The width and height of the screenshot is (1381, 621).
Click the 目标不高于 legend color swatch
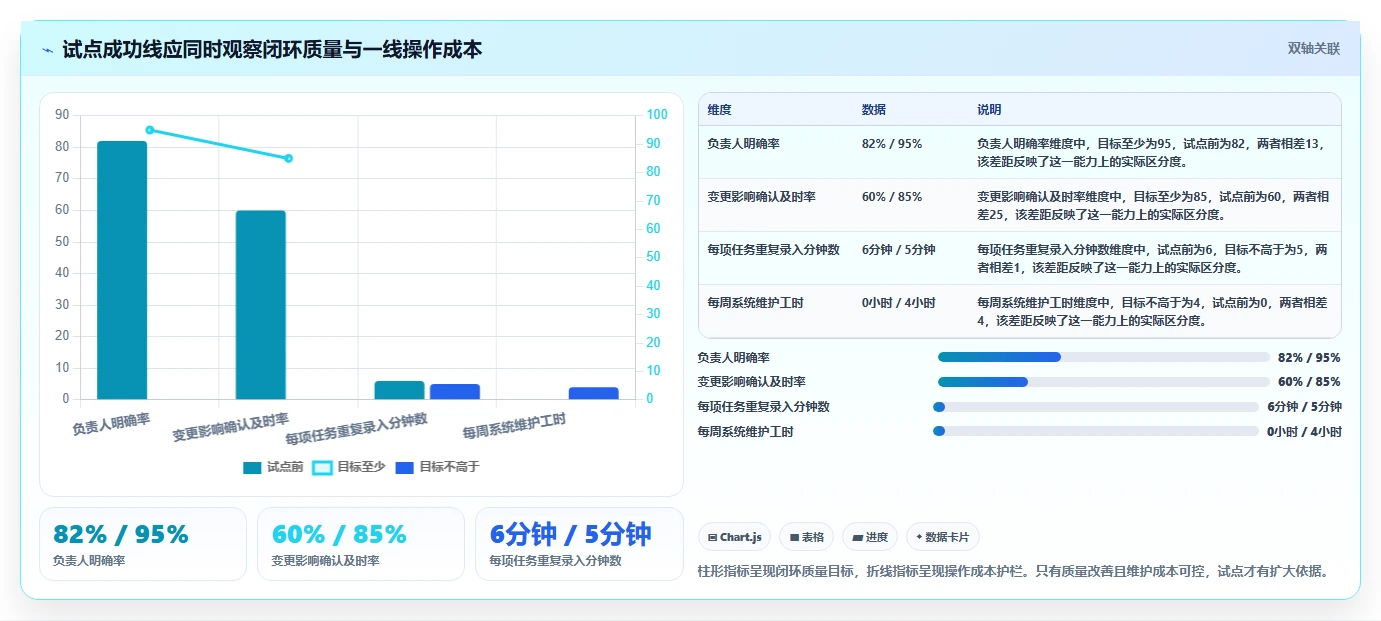405,467
